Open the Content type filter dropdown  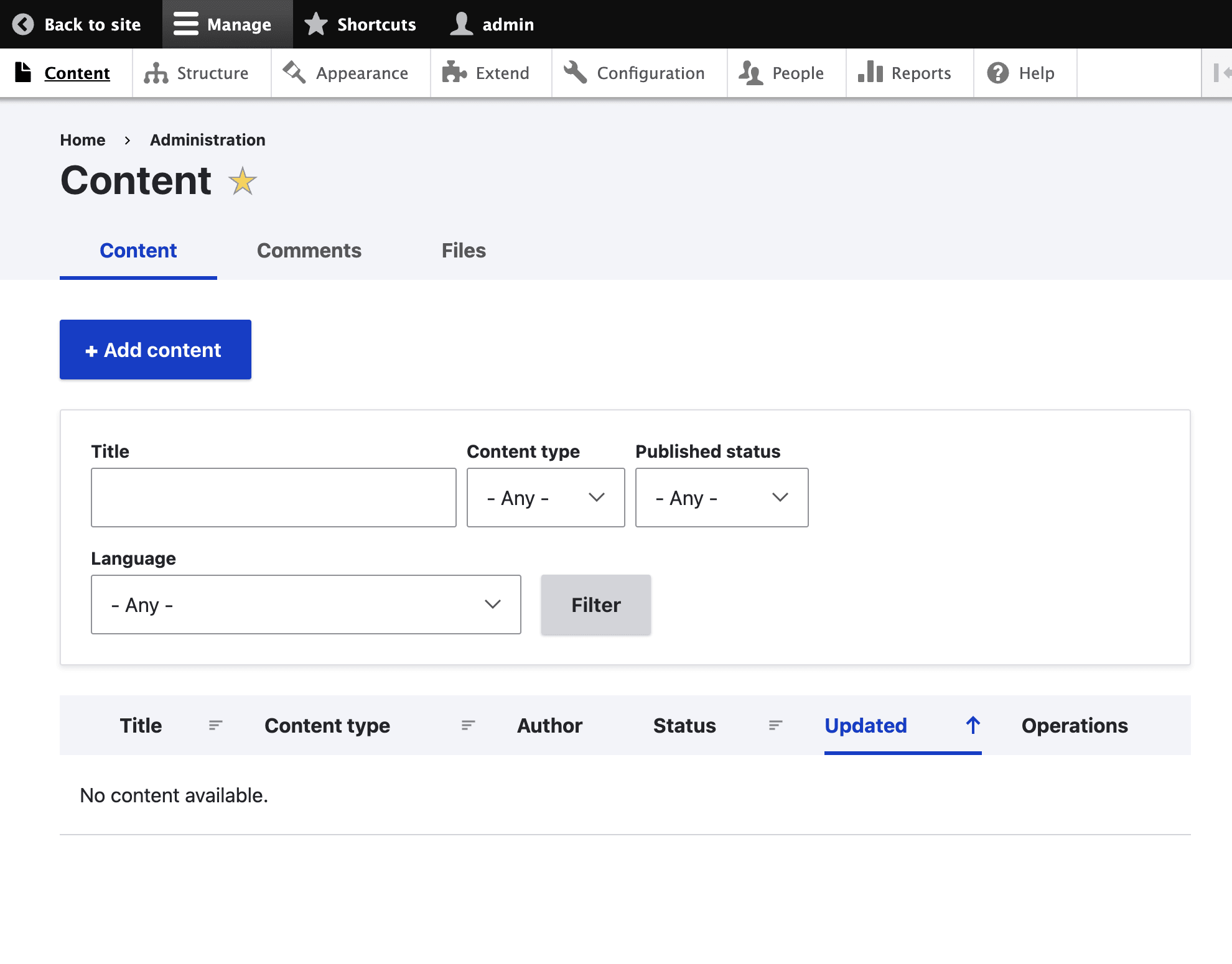545,498
